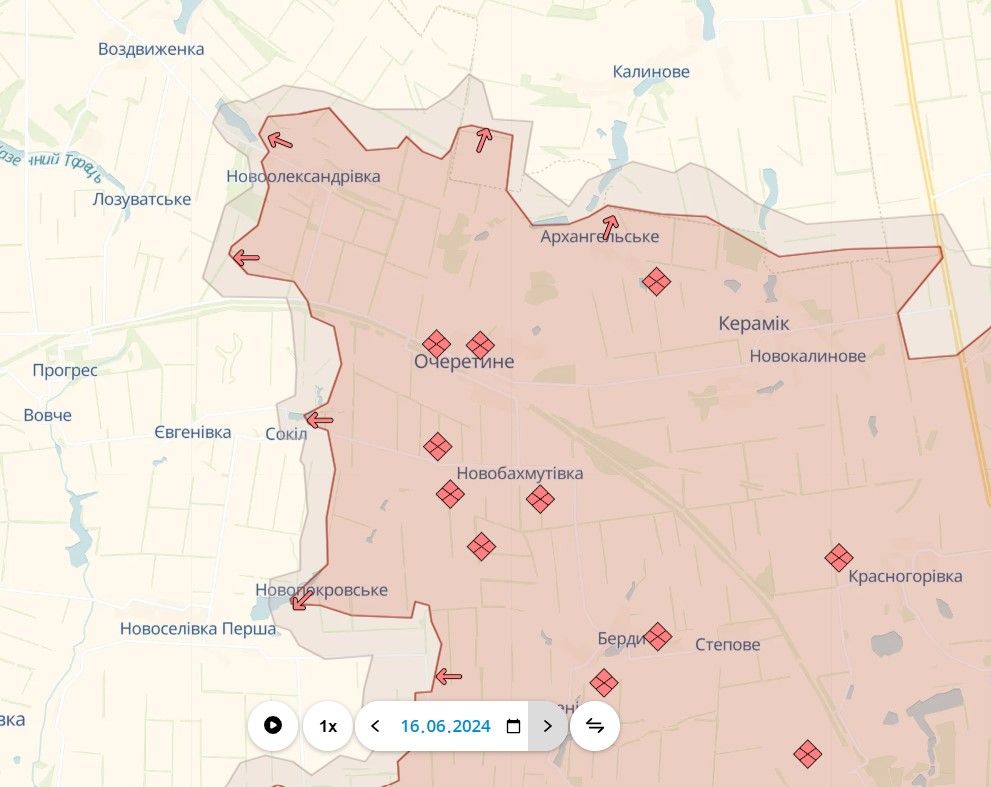991x787 pixels.
Task: Click the Новобахмутівка place label
Action: click(520, 473)
